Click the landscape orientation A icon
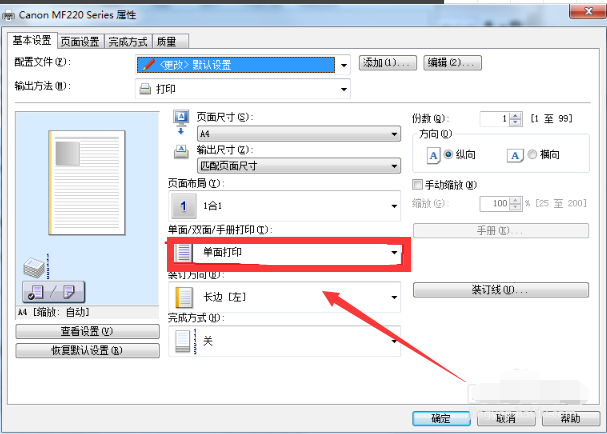 pos(515,156)
